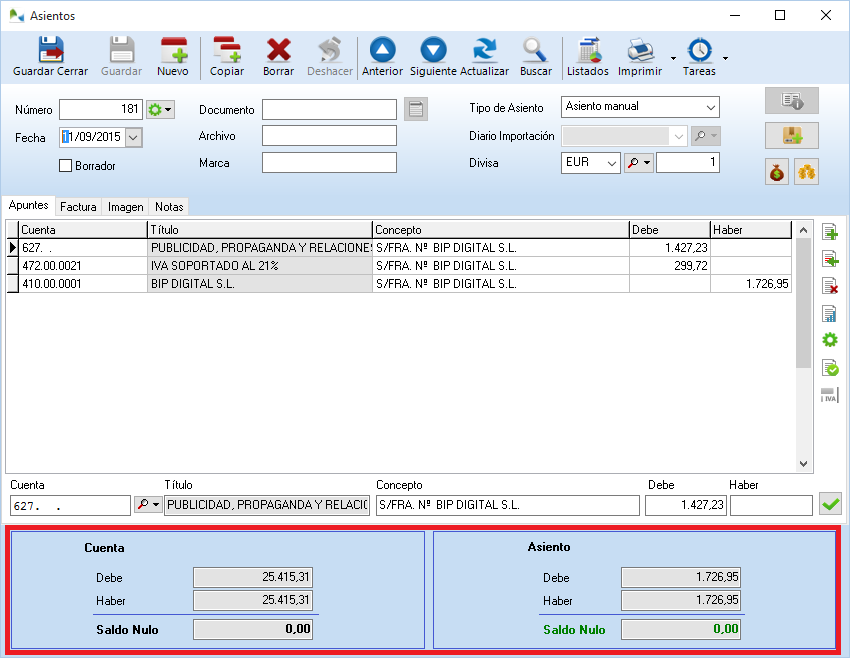Open the Fecha date picker dropdown
This screenshot has height=658, width=850.
[x=134, y=137]
